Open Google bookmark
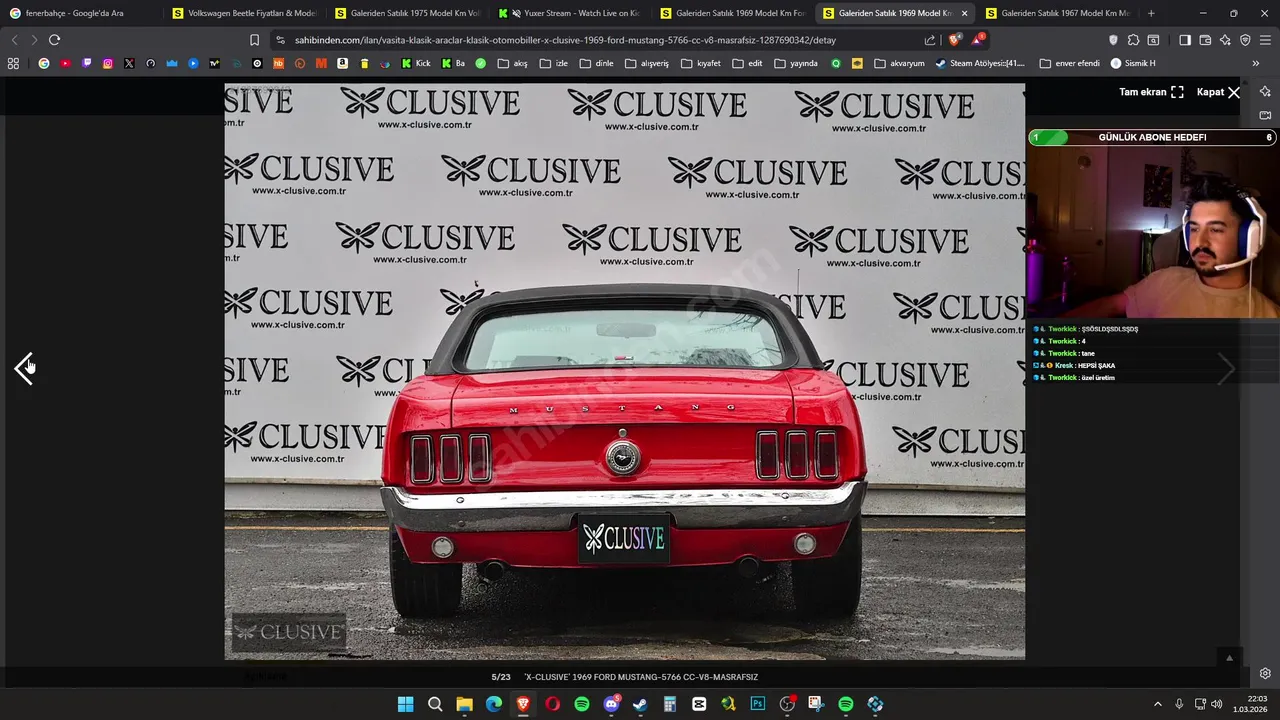Viewport: 1280px width, 720px height. point(44,63)
